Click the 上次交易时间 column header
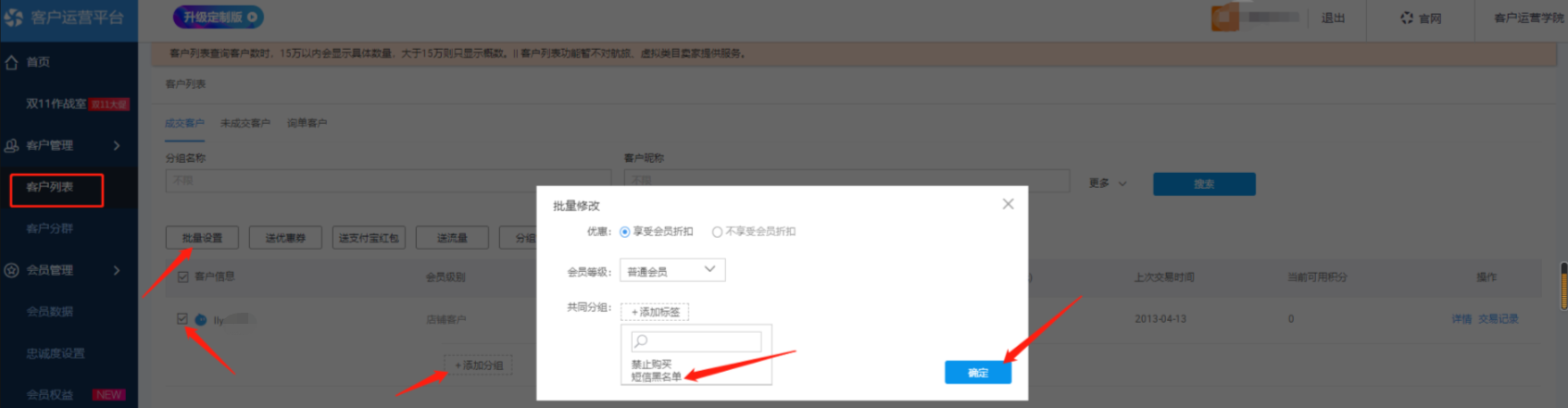The height and width of the screenshot is (408, 1568). [x=1164, y=278]
